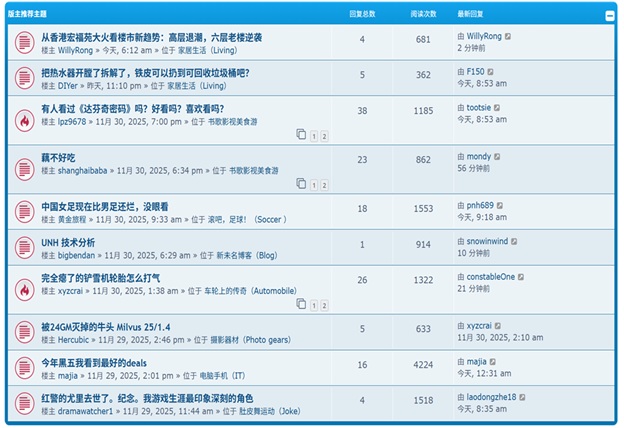Open forum 摄影器材 (Photo gears)
Image resolution: width=624 pixels, height=428 pixels.
coord(250,340)
